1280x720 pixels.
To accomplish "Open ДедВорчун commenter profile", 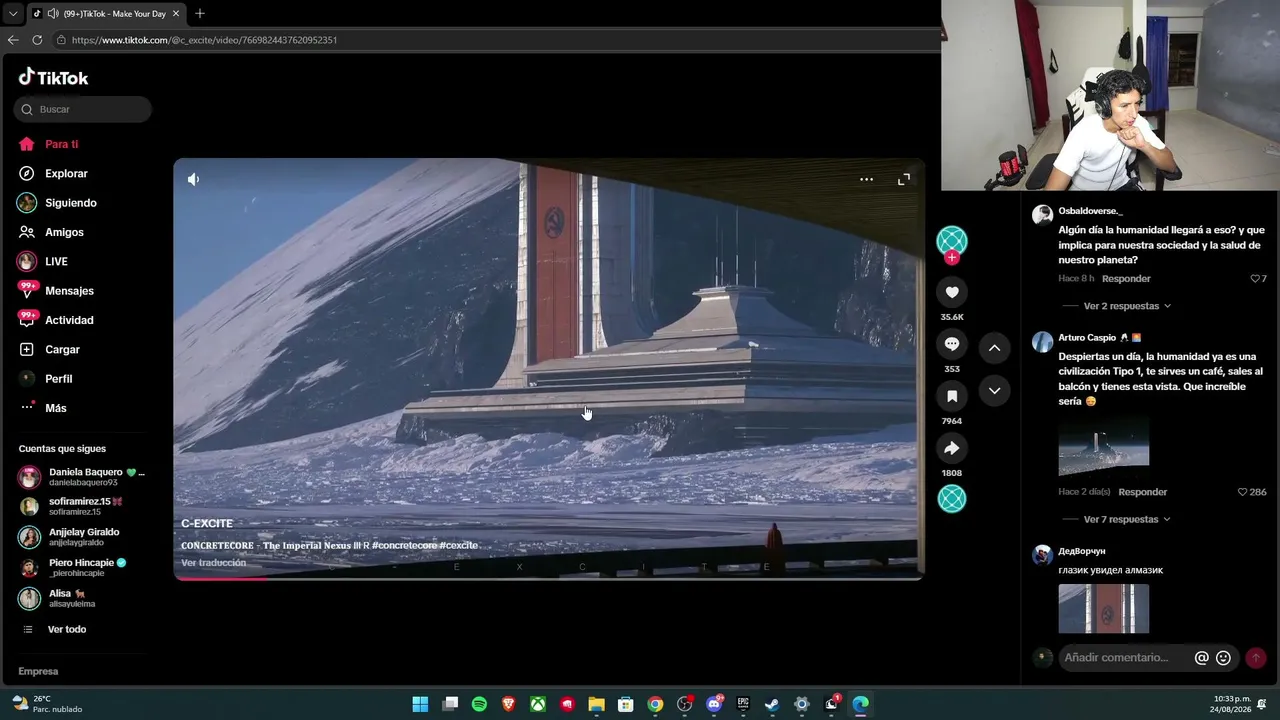I will coord(1082,551).
